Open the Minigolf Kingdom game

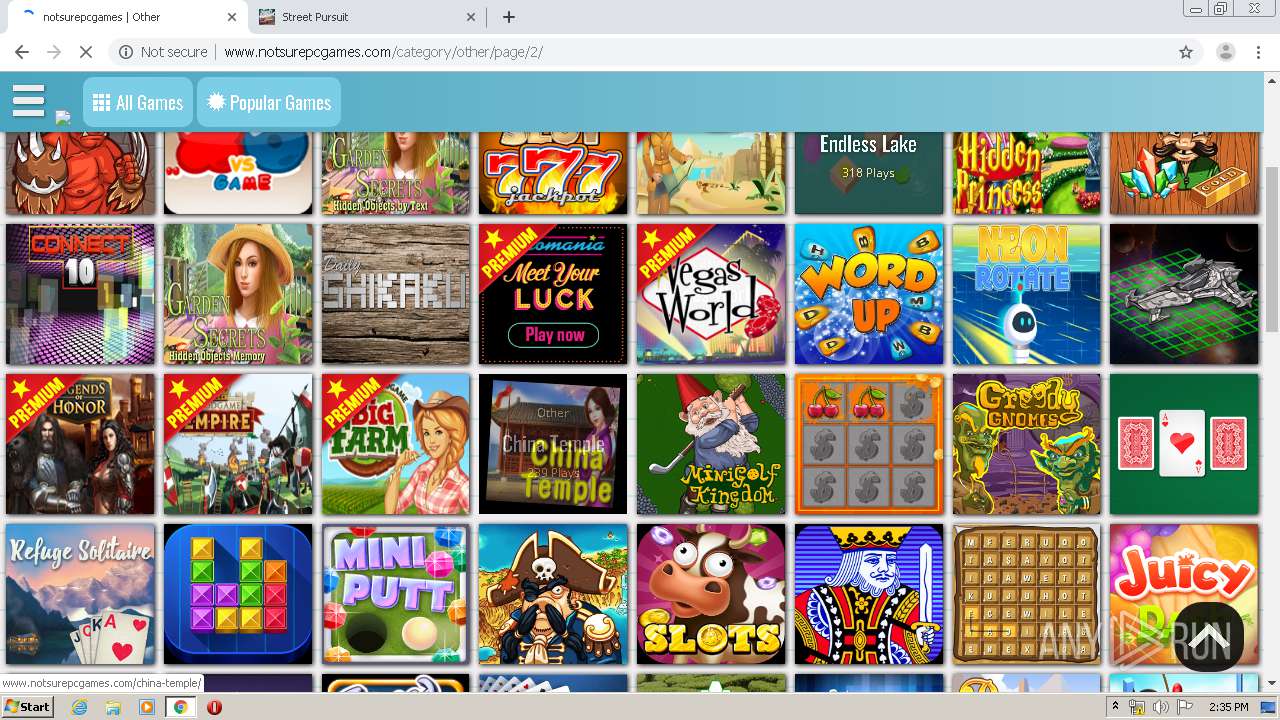click(x=711, y=444)
